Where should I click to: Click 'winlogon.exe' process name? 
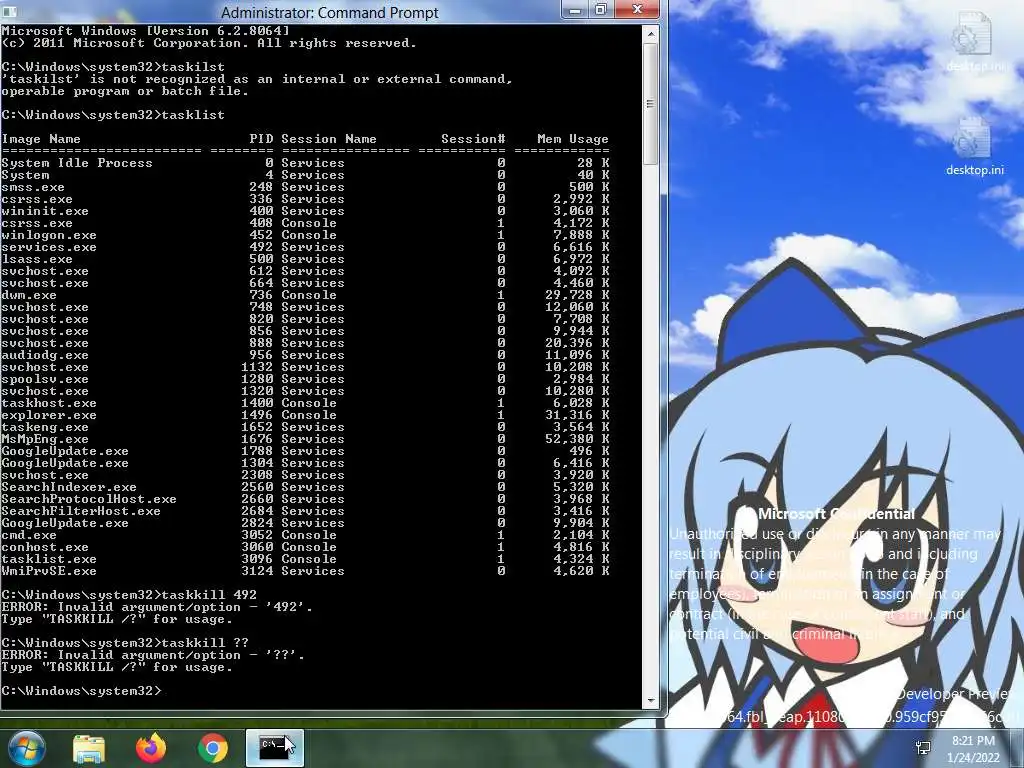point(49,235)
